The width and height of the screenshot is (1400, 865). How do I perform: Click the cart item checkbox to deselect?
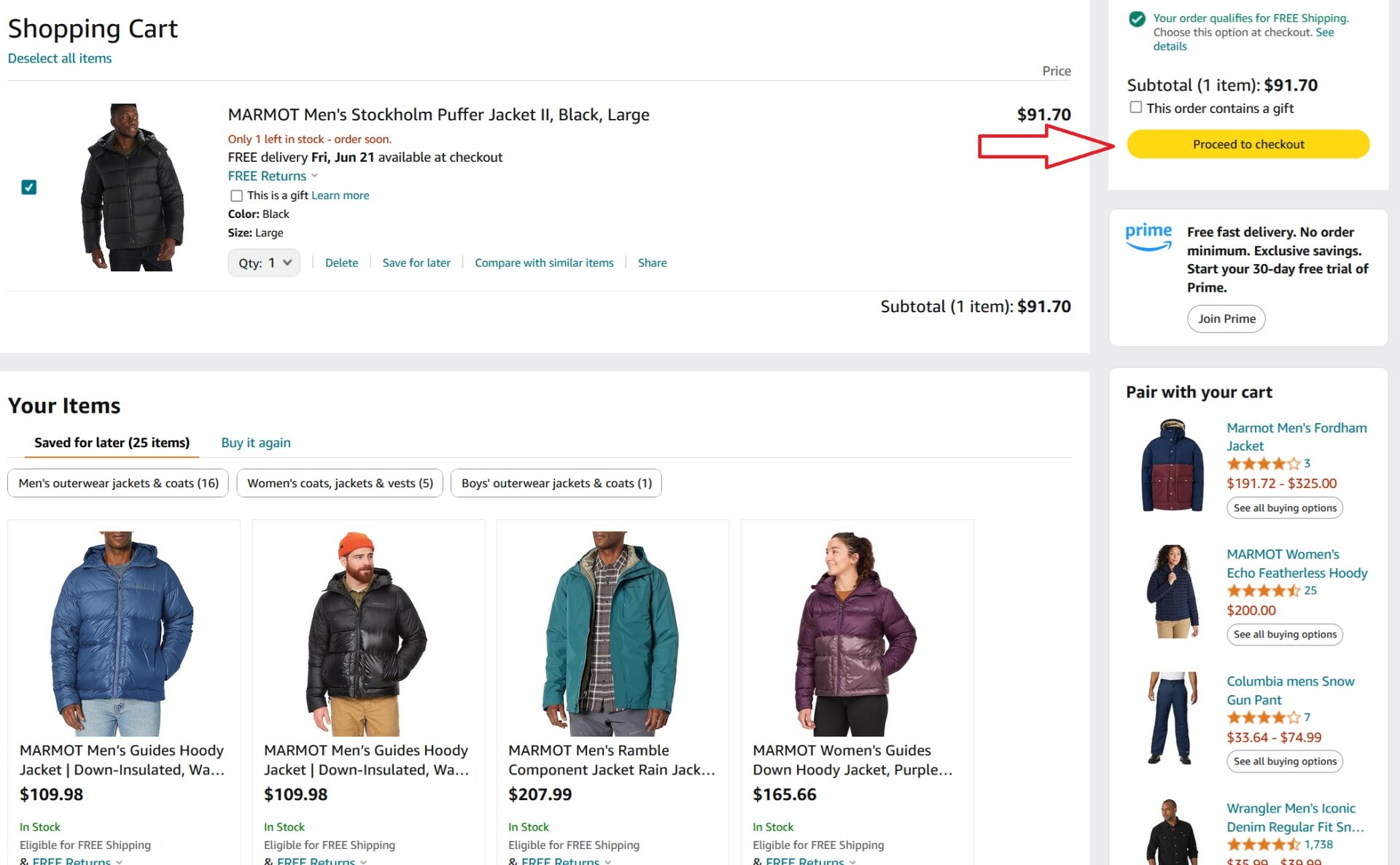click(28, 187)
